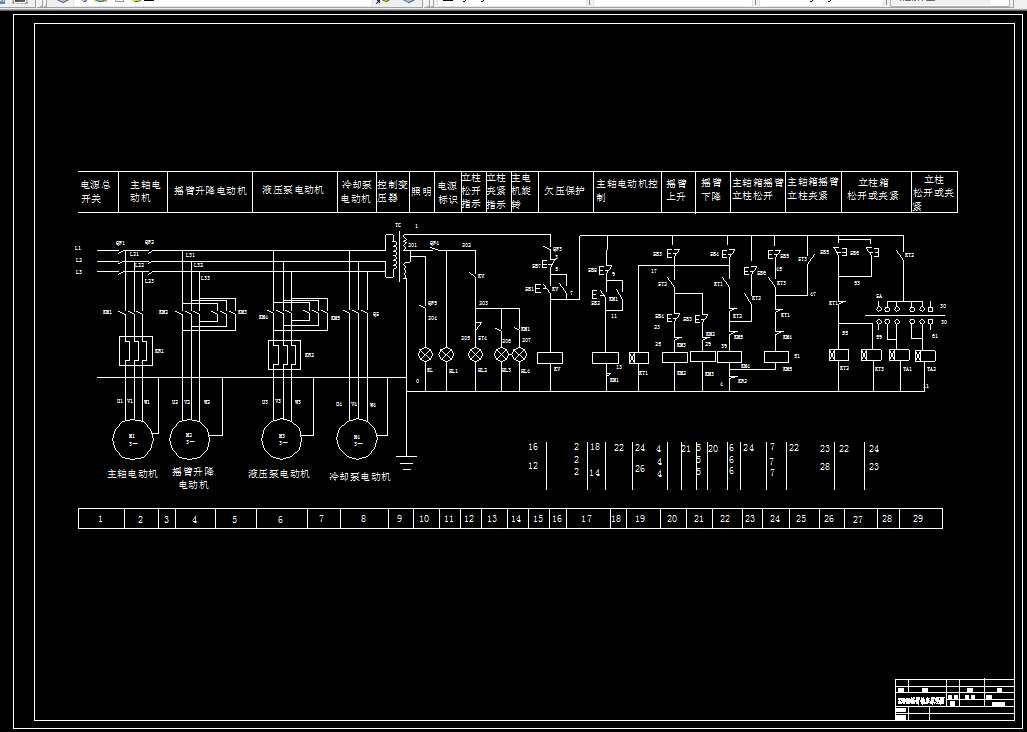The height and width of the screenshot is (732, 1027).
Task: Click zone number 25 in the bottom index row
Action: 802,519
